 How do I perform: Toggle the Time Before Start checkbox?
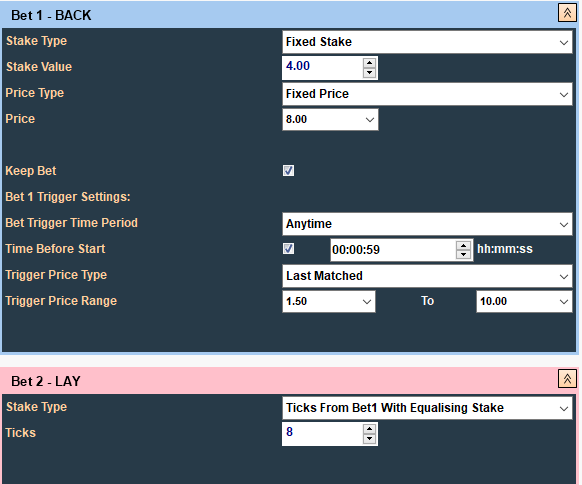pos(288,249)
